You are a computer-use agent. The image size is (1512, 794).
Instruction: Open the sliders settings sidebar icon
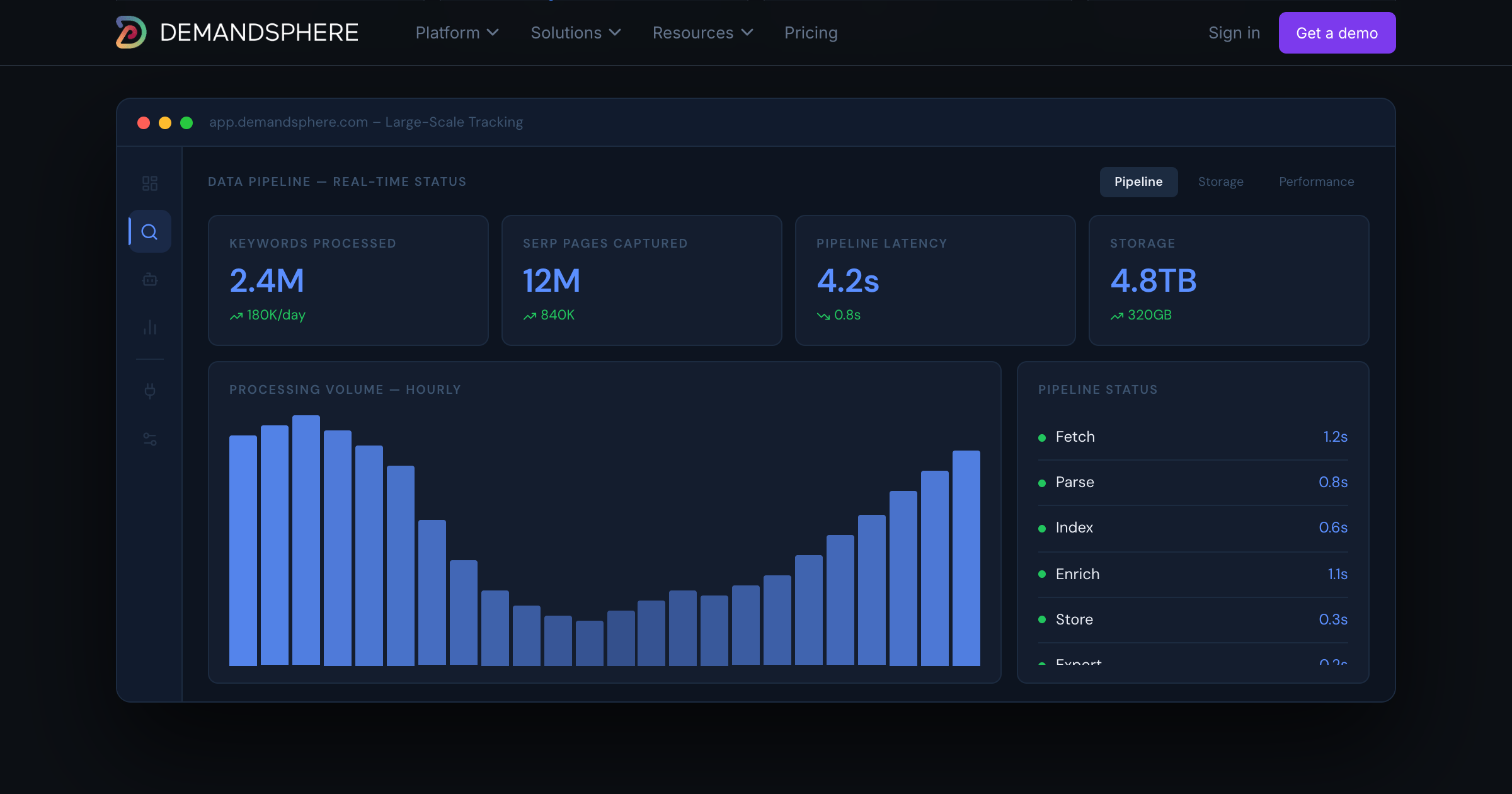click(x=150, y=439)
